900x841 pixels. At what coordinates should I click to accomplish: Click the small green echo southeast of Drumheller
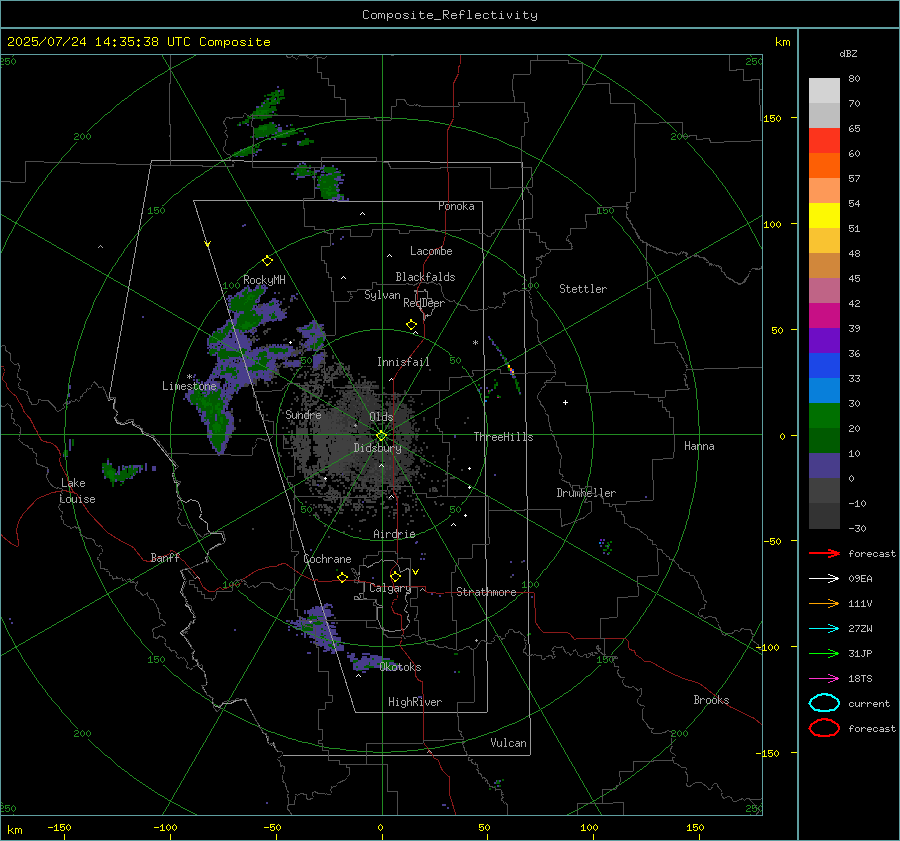pos(605,546)
